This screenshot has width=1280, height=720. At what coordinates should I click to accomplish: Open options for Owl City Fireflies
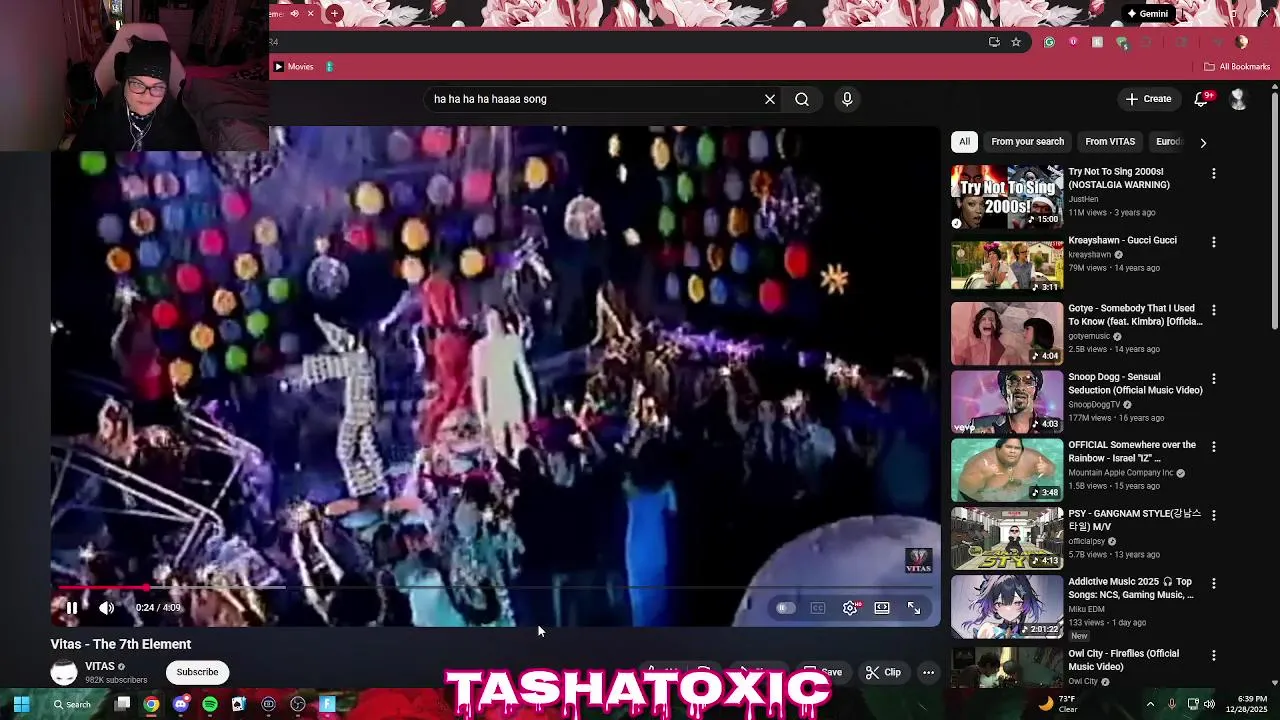click(1214, 655)
